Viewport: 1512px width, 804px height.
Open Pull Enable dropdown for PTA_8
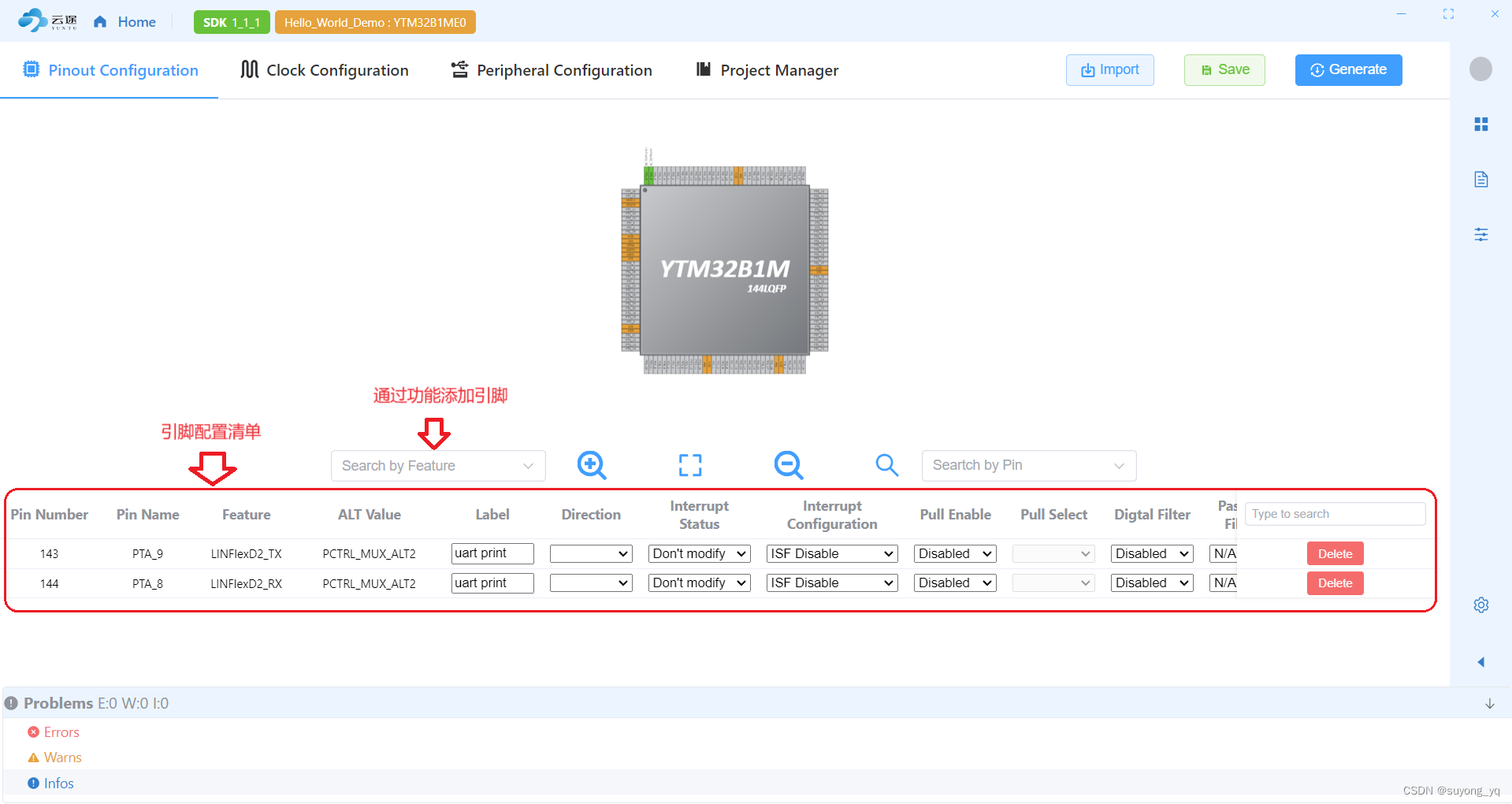pyautogui.click(x=955, y=583)
